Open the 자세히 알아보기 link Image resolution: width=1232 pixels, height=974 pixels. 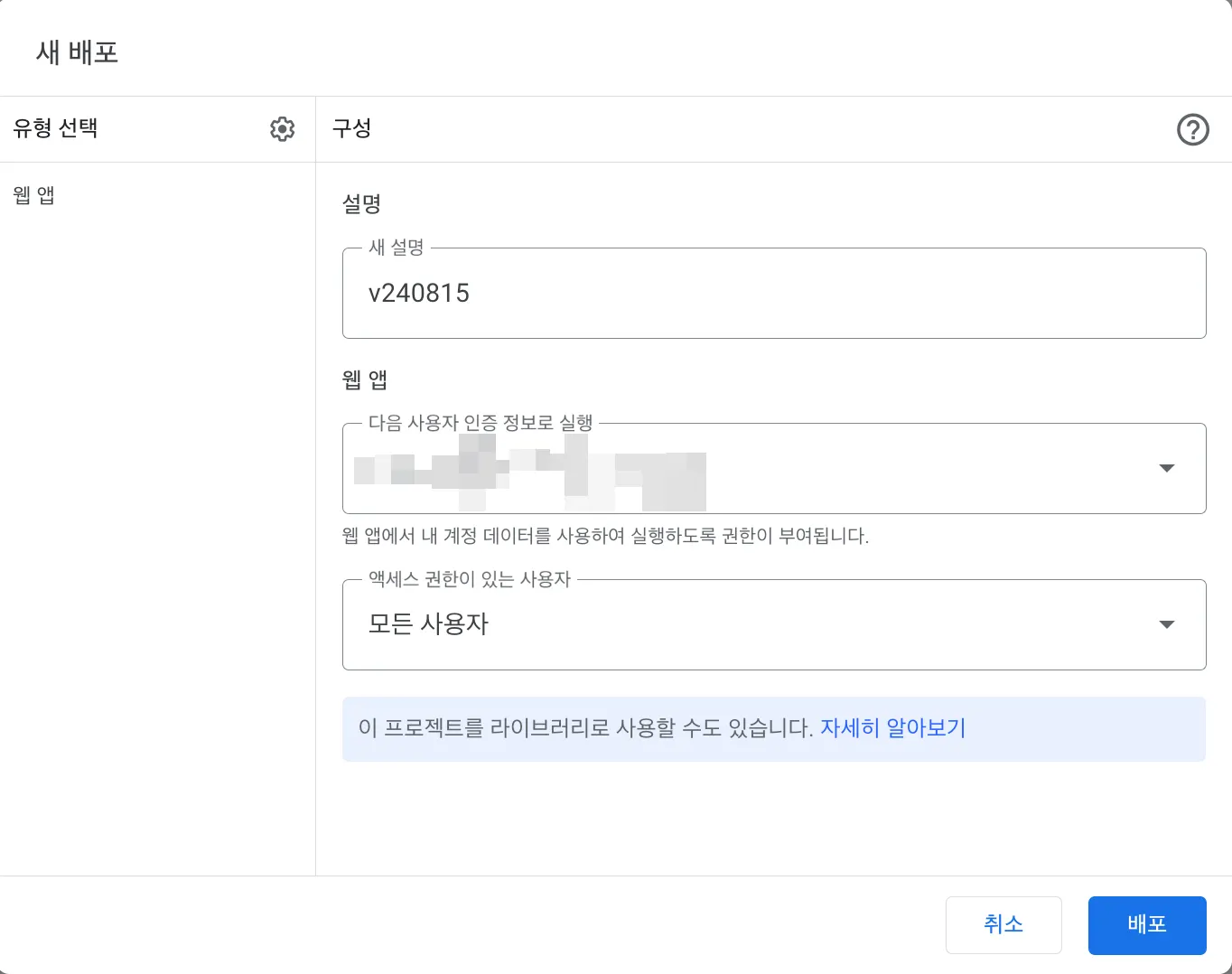click(x=892, y=728)
